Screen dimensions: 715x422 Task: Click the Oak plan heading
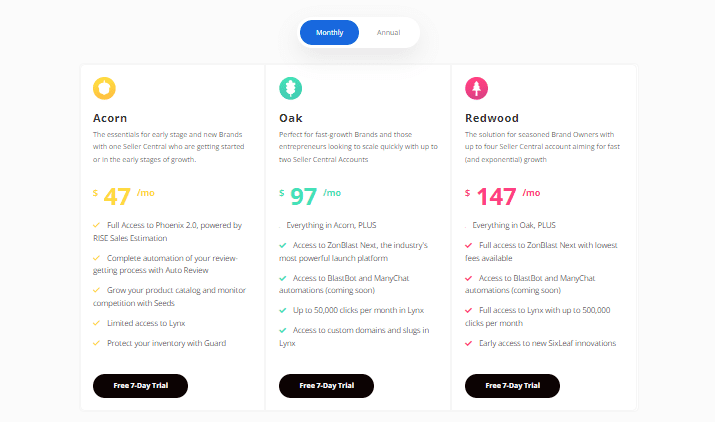(291, 118)
